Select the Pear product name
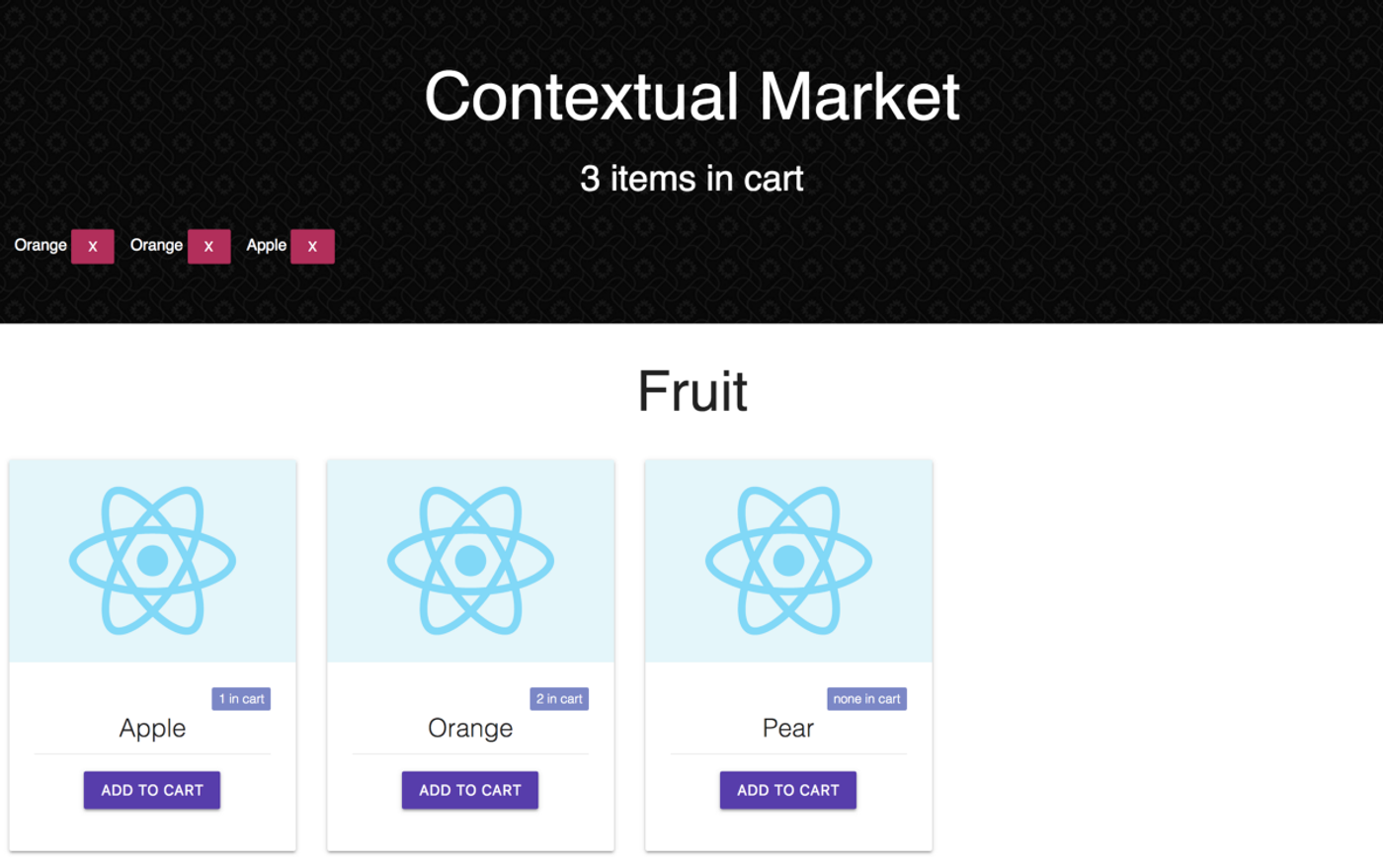 click(788, 728)
